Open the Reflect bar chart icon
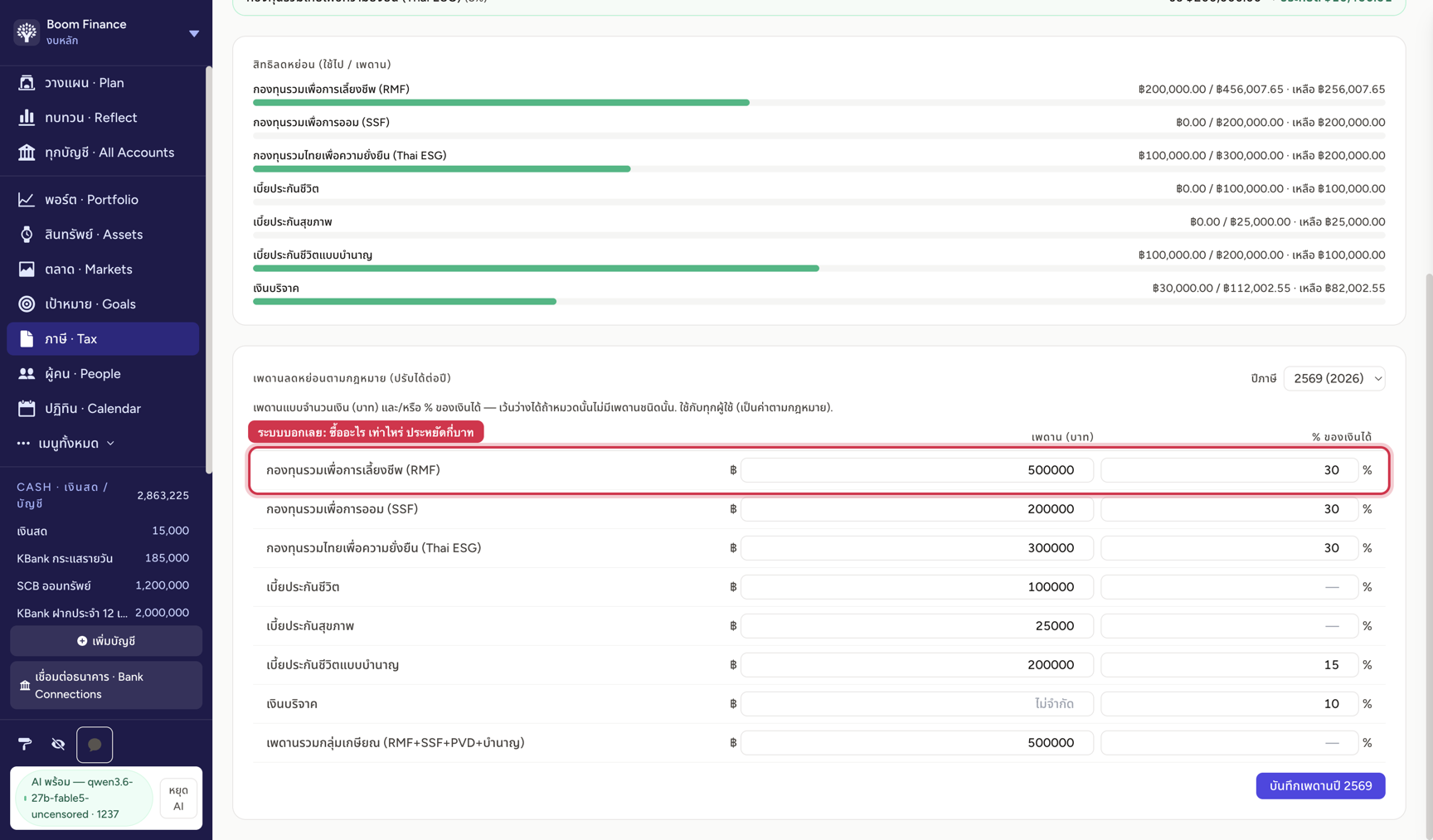This screenshot has width=1433, height=840. 27,117
